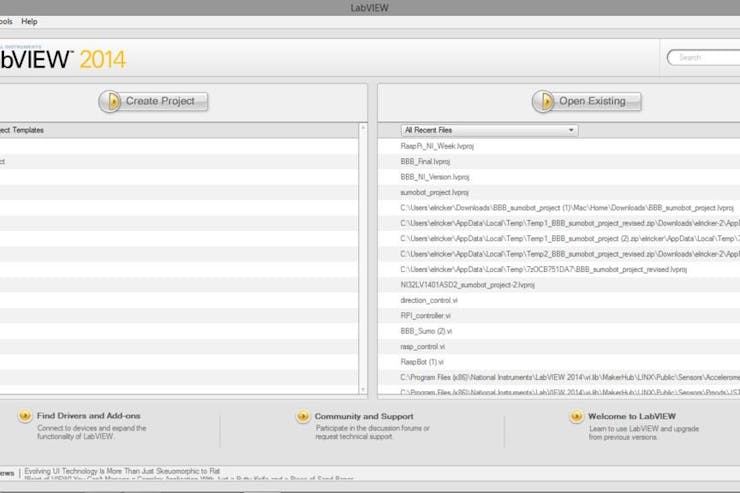The height and width of the screenshot is (493, 740).
Task: Expand the All Recent Files dropdown
Action: point(489,130)
